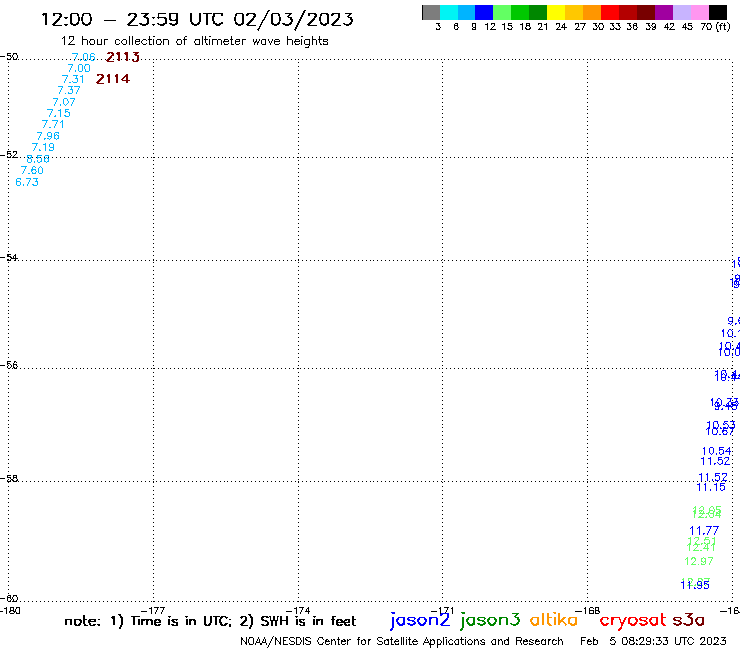Click the purple swatch in the color scale
Screen dimensions: 740x650
(x=664, y=12)
